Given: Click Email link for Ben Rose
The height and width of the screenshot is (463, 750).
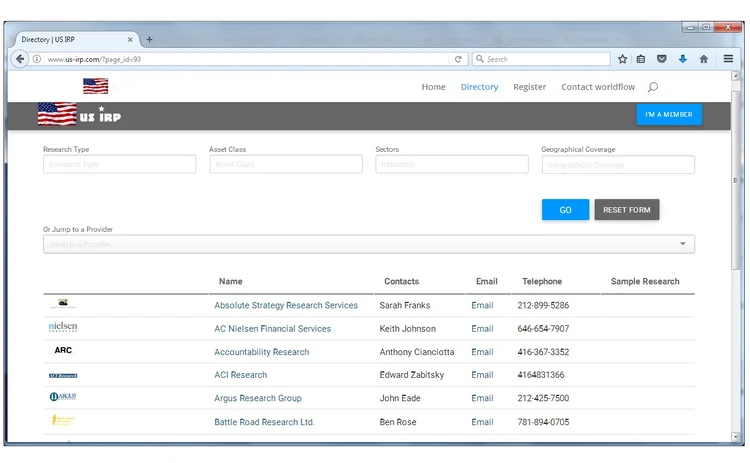Looking at the screenshot, I should [482, 422].
